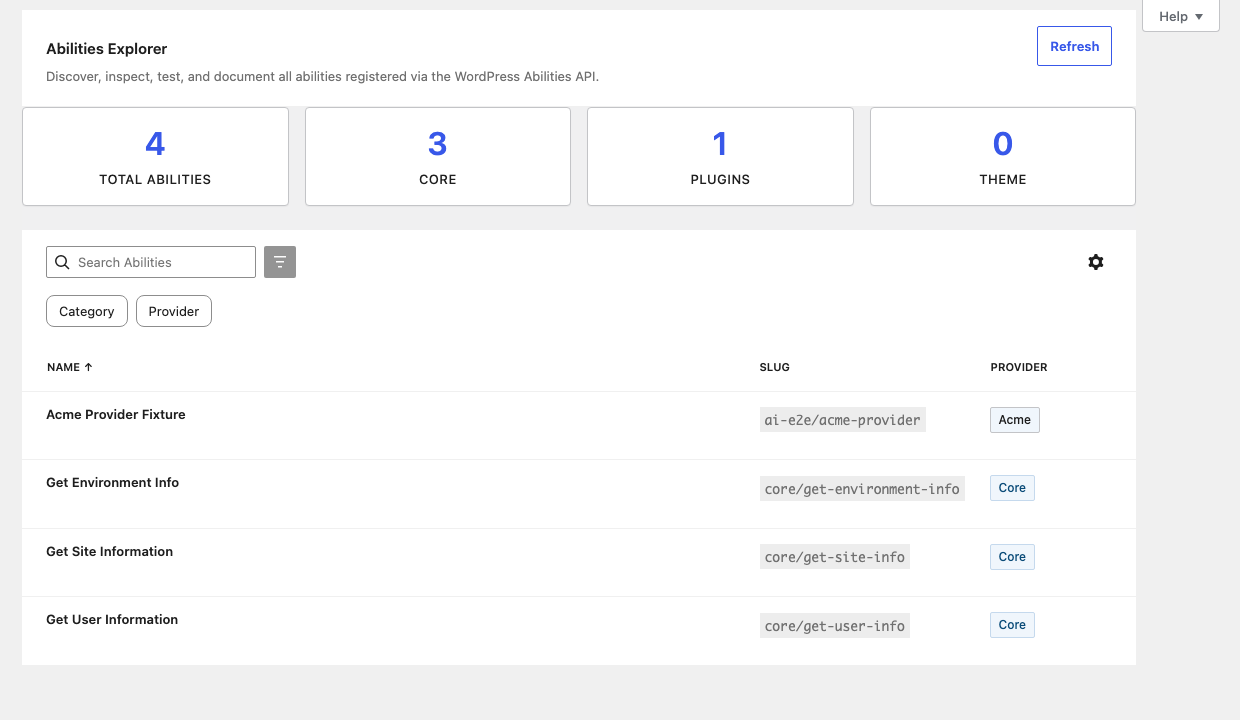The width and height of the screenshot is (1240, 720).
Task: Click the magnifier icon in Search Abilities
Action: pyautogui.click(x=62, y=262)
